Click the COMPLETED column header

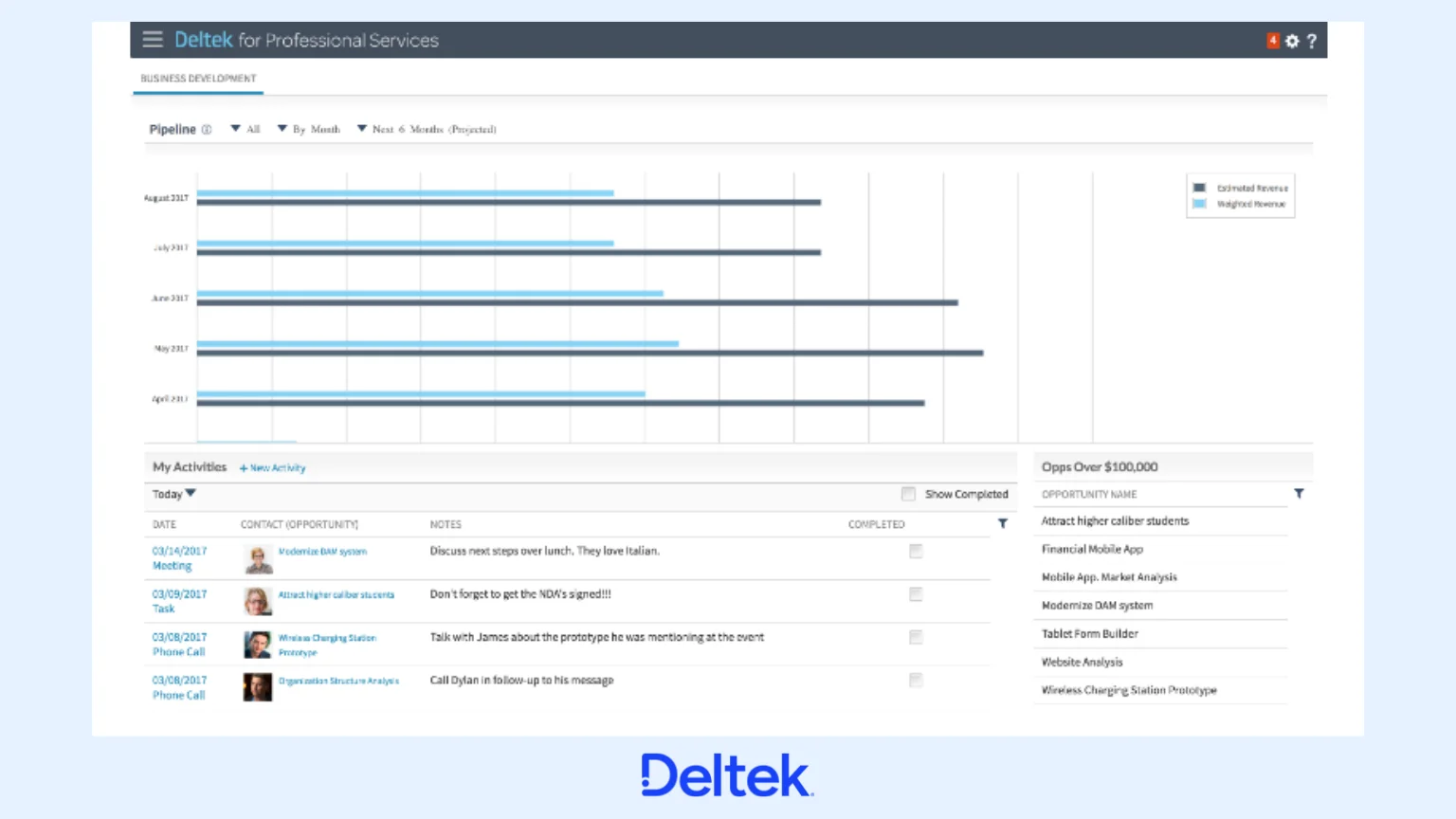click(x=877, y=524)
